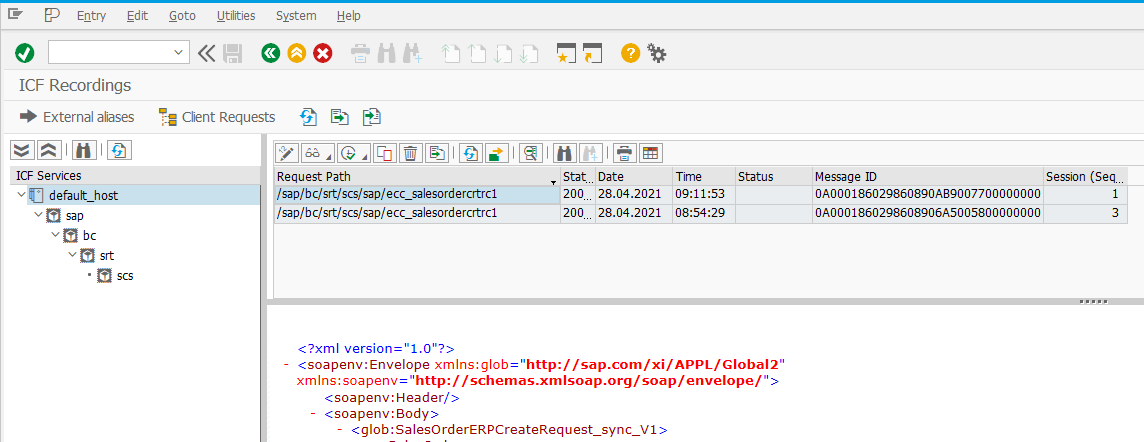
Task: Collapse the soapenv:Envelope XML node
Action: coord(288,365)
